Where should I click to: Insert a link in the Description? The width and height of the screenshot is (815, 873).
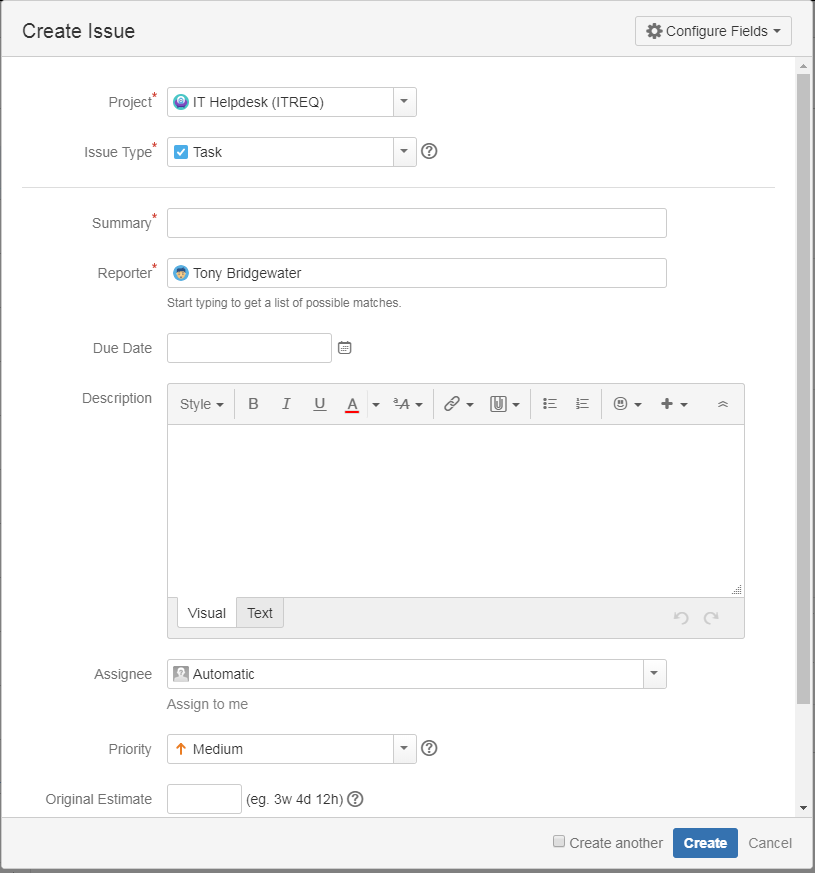pos(451,403)
